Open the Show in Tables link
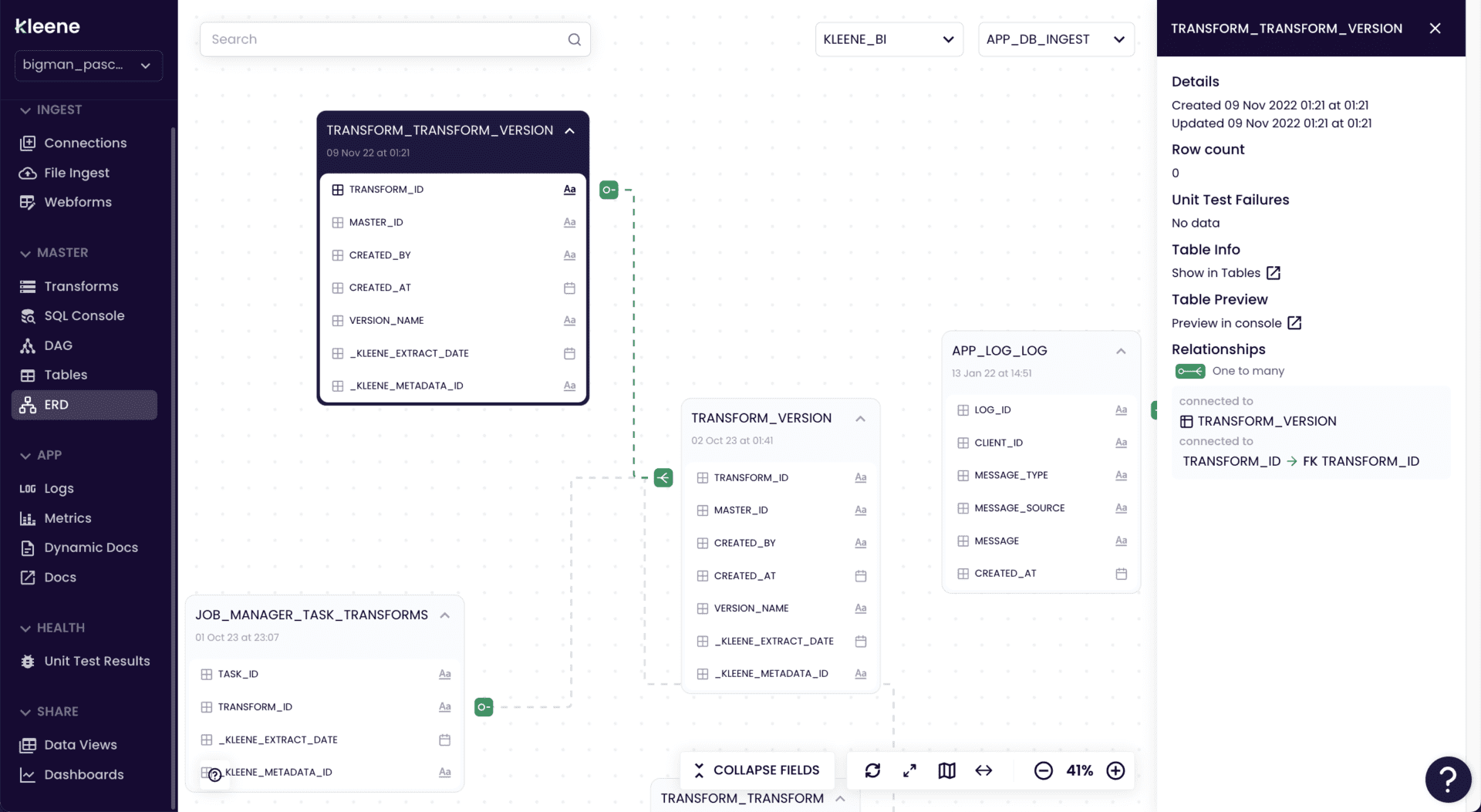The width and height of the screenshot is (1481, 812). click(1226, 273)
